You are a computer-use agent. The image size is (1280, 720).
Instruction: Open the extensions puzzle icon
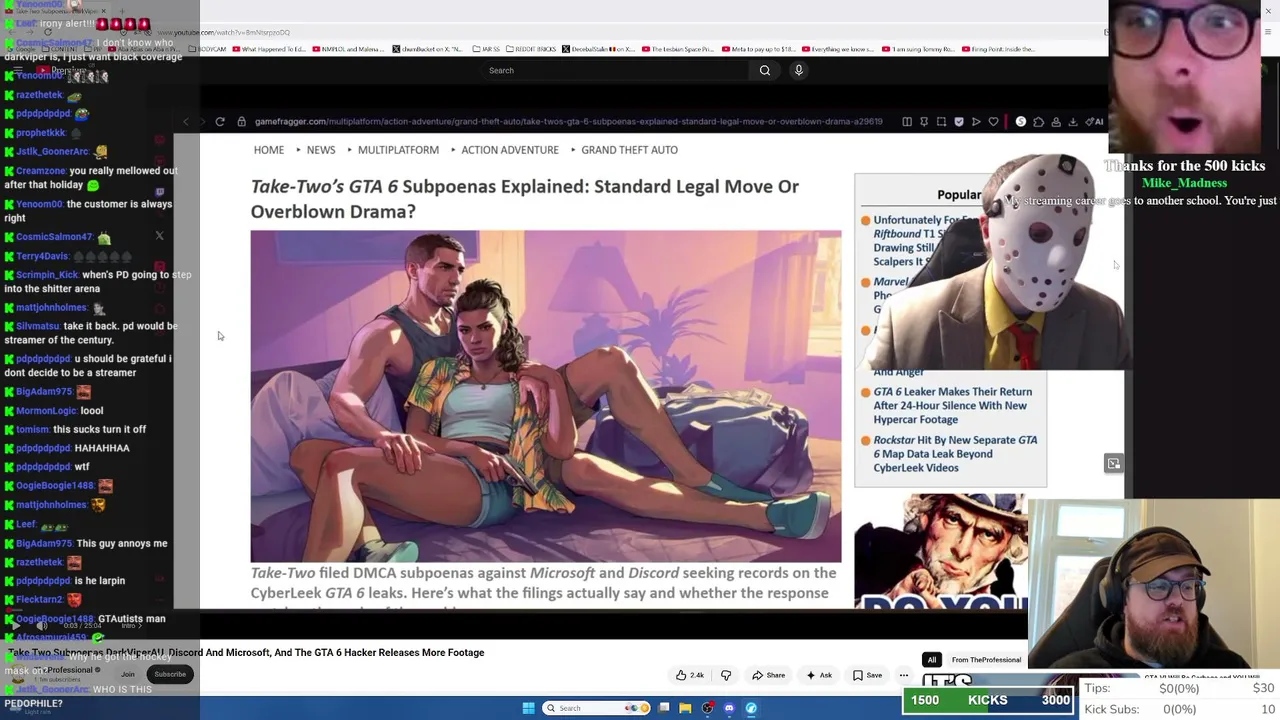tap(1038, 122)
